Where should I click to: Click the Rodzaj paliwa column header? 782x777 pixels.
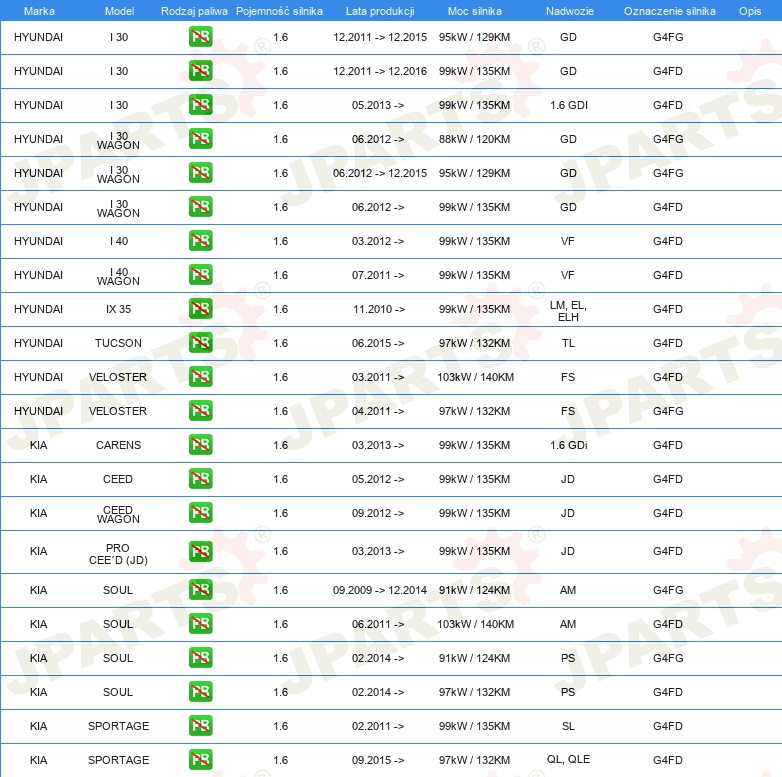pos(194,11)
